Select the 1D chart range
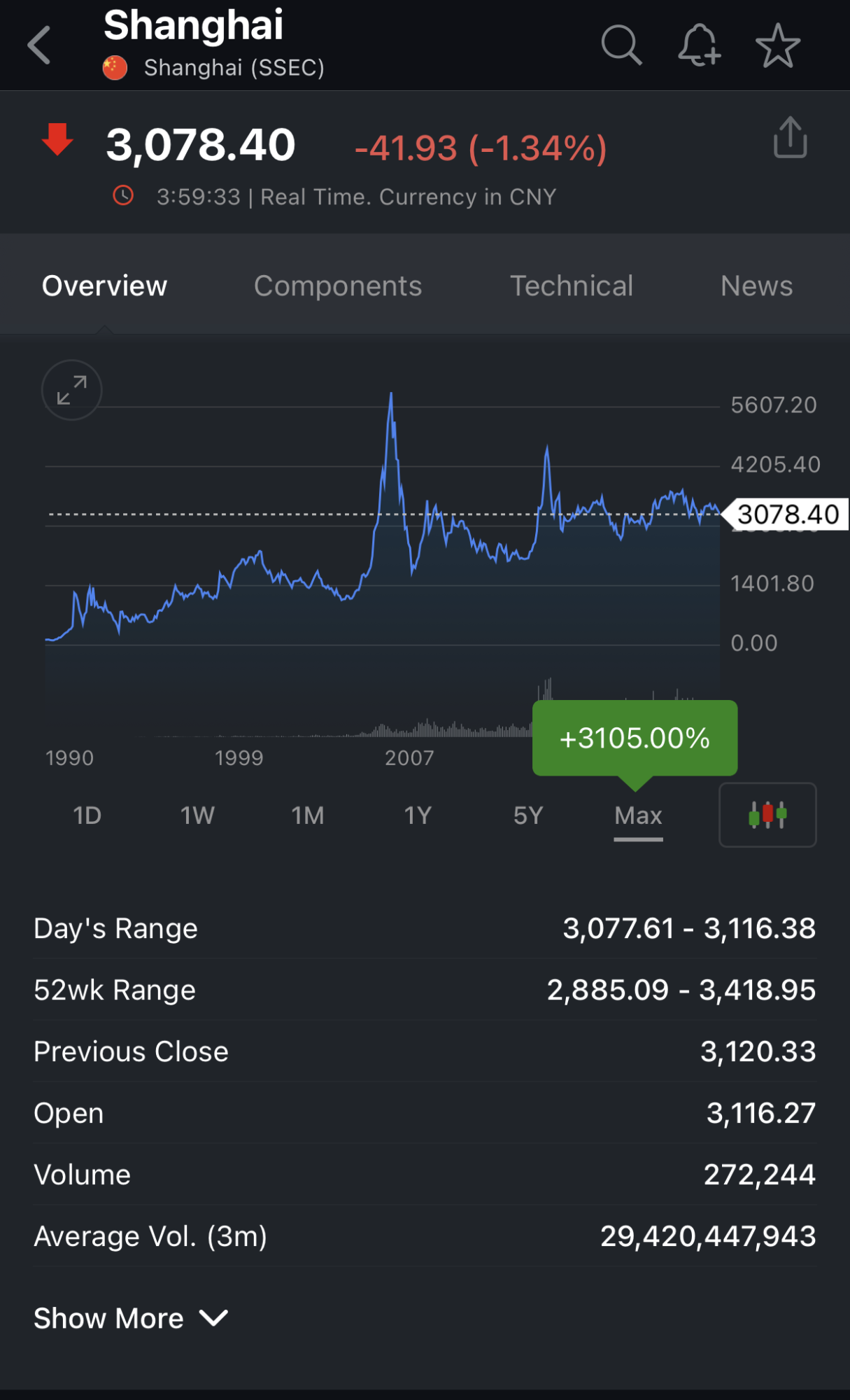 87,815
